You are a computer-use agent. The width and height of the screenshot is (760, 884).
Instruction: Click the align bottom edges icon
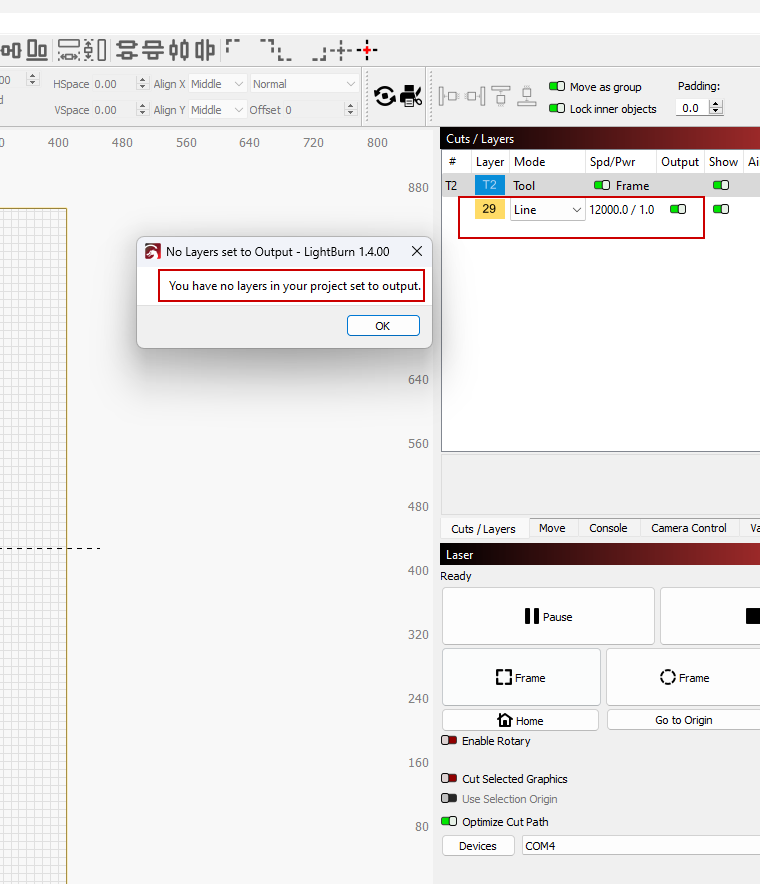(37, 49)
